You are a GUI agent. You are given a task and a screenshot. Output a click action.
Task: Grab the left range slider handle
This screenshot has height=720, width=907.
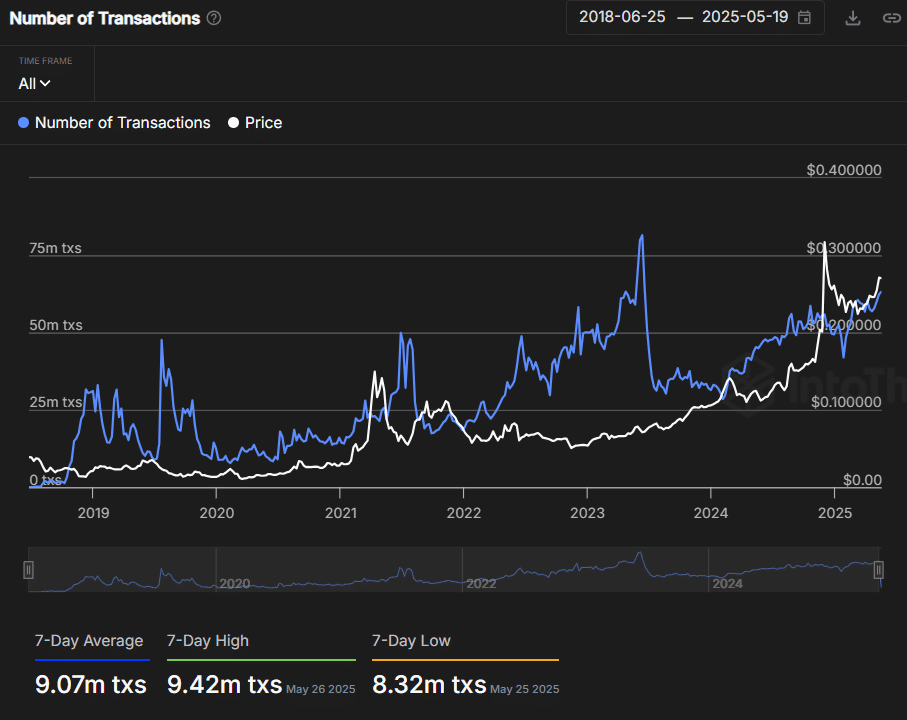[28, 570]
